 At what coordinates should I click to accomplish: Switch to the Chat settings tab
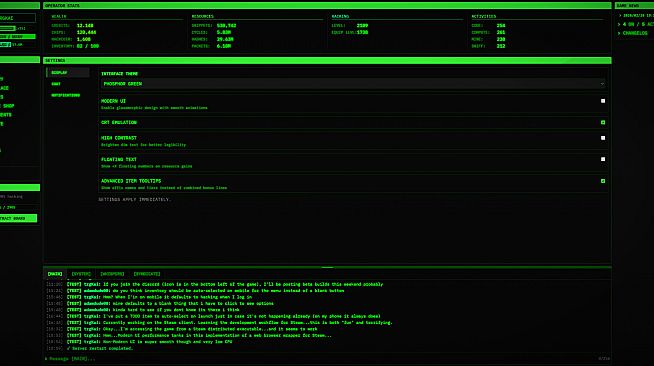point(56,84)
